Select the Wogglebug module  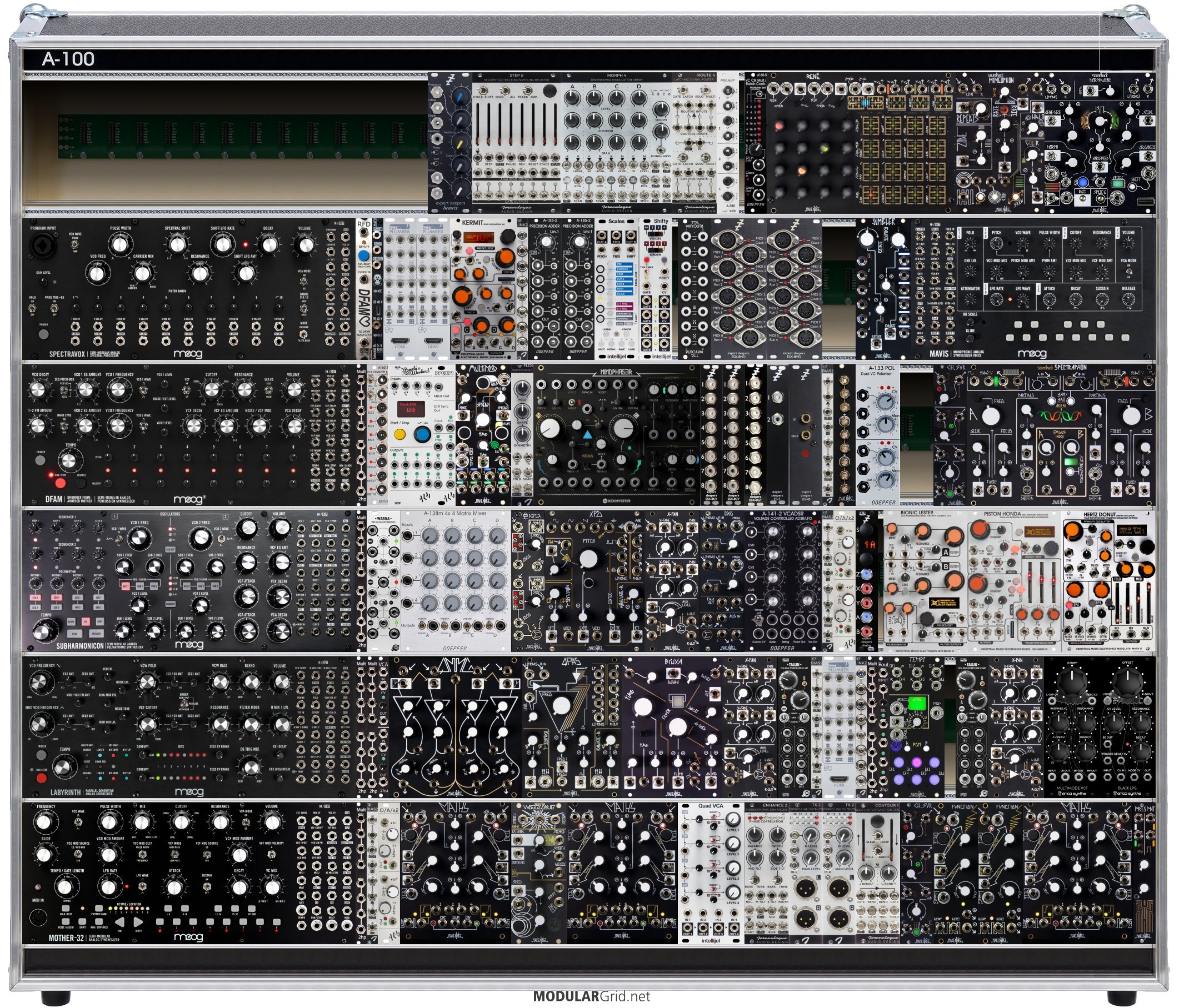pos(538,873)
